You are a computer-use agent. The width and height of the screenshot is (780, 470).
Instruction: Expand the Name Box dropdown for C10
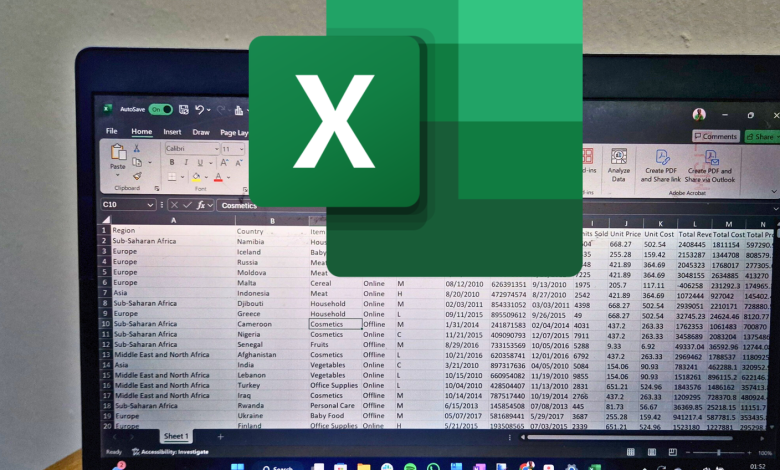150,205
